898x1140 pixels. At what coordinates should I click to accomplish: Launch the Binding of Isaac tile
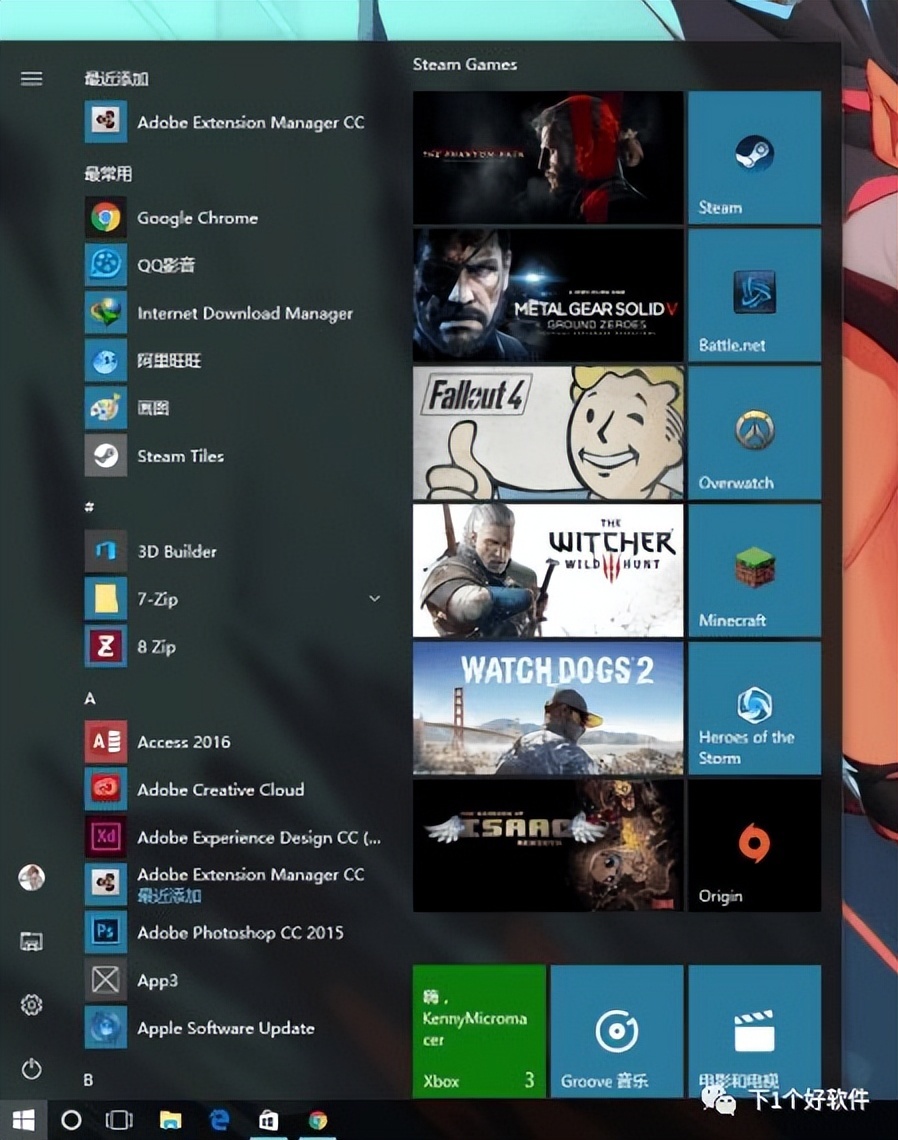[548, 846]
